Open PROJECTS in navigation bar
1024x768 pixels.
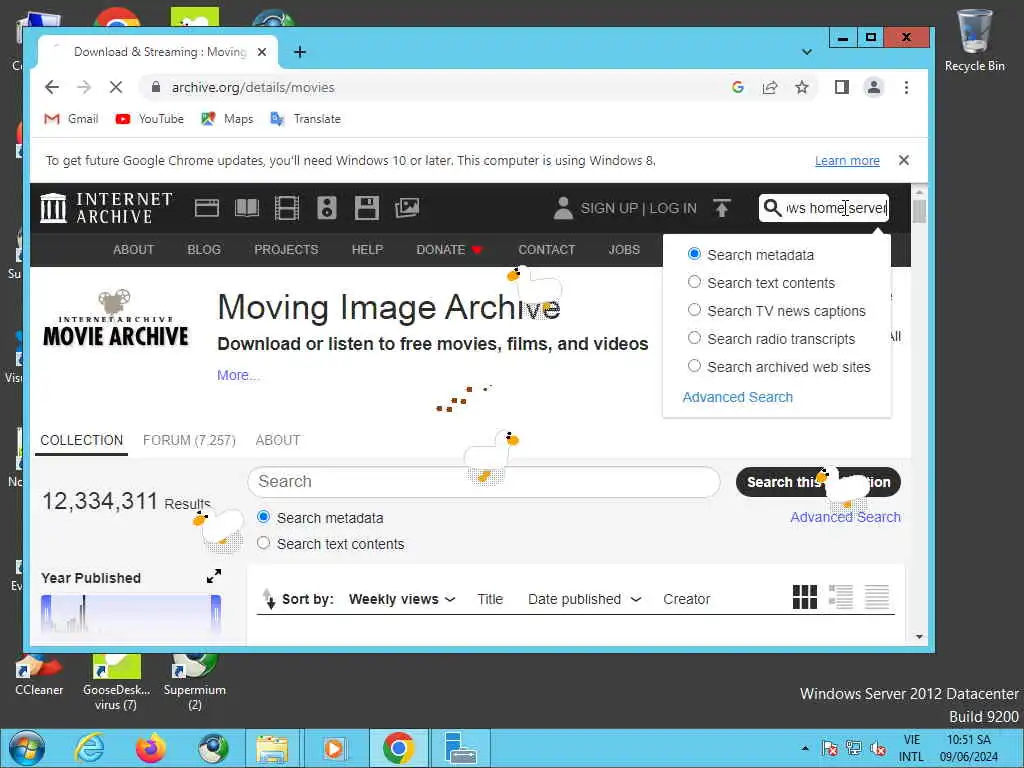[286, 249]
